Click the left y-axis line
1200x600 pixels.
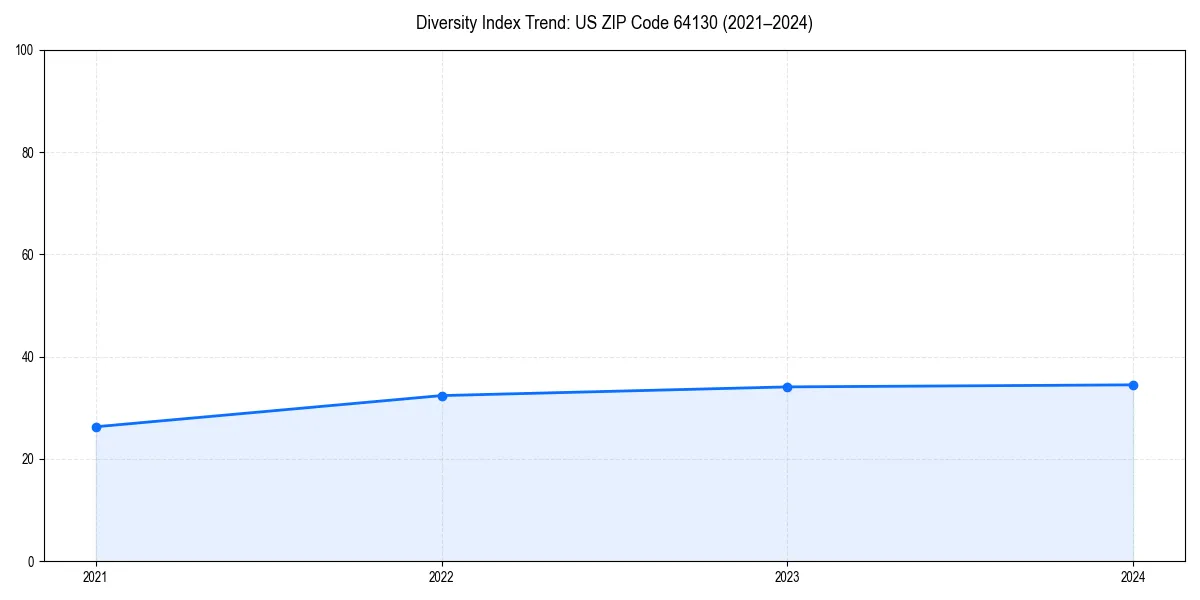[44, 300]
